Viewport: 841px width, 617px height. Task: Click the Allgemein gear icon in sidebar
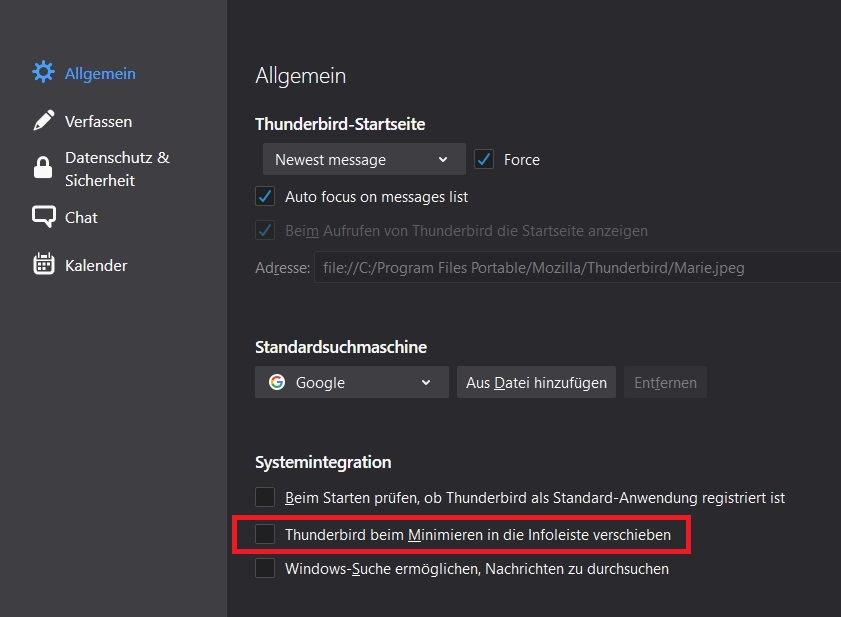[43, 73]
